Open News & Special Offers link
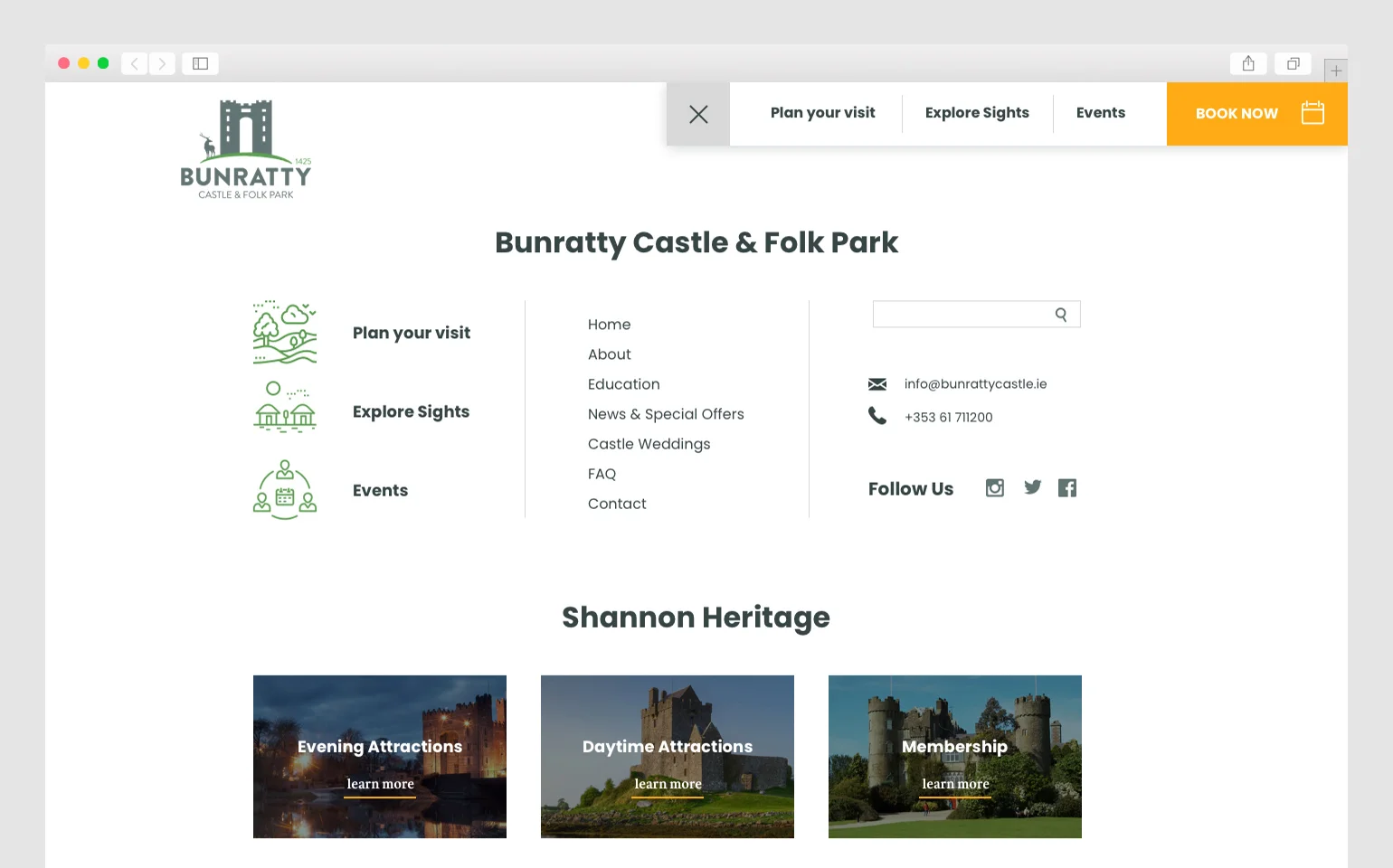 666,414
